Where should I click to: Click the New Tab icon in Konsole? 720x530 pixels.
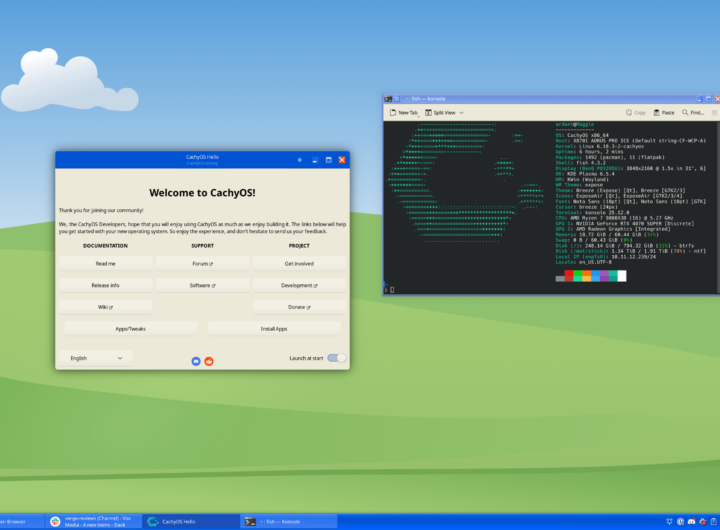pos(393,113)
